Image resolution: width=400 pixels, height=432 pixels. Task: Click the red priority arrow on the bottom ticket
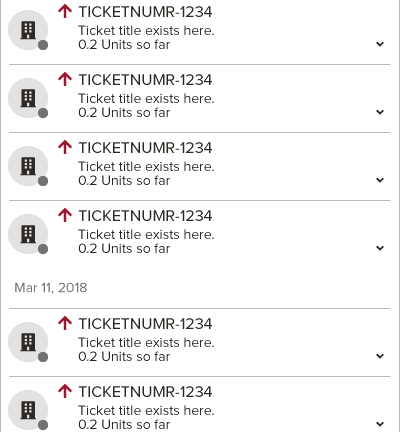[65, 391]
